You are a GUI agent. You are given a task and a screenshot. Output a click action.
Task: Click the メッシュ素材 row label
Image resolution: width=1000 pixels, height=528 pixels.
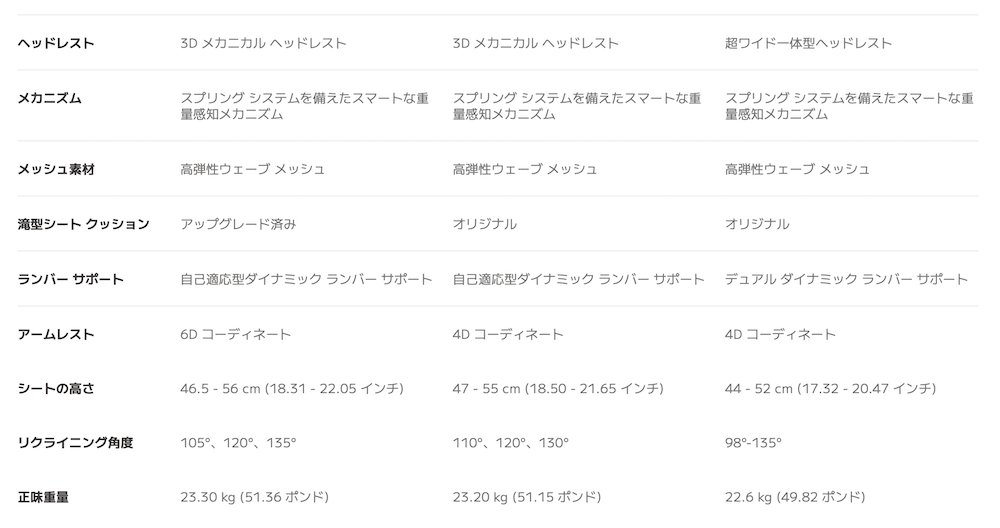tap(56, 169)
